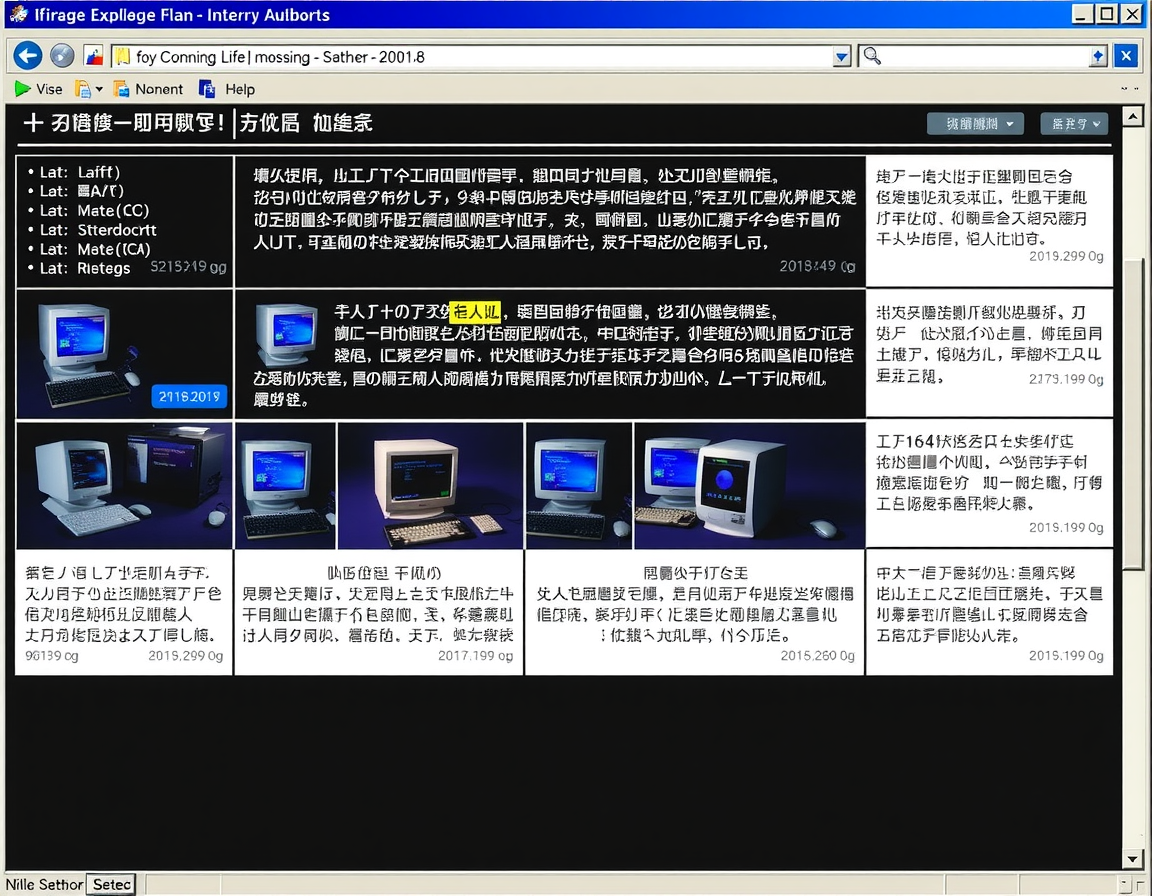Open small monitor thumbnail beside highlighted text
Image resolution: width=1152 pixels, height=896 pixels.
pyautogui.click(x=286, y=335)
